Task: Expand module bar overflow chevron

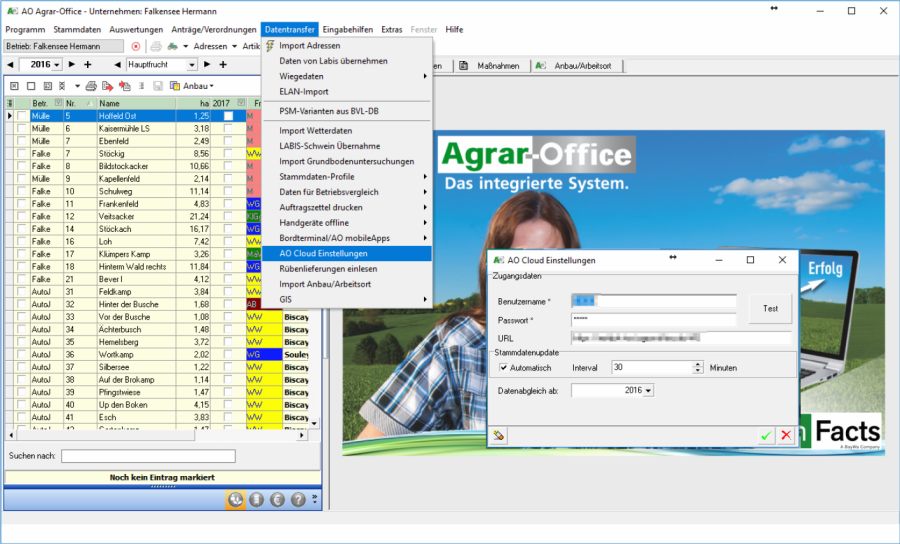Action: point(315,499)
